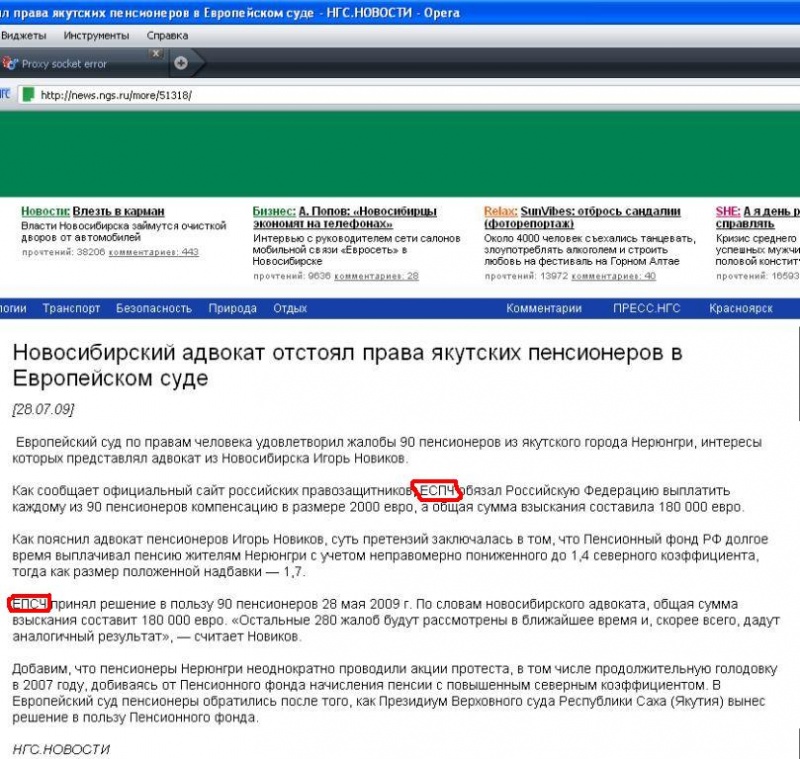800x759 pixels.
Task: Open headline Влезть в карман
Action: click(x=118, y=211)
